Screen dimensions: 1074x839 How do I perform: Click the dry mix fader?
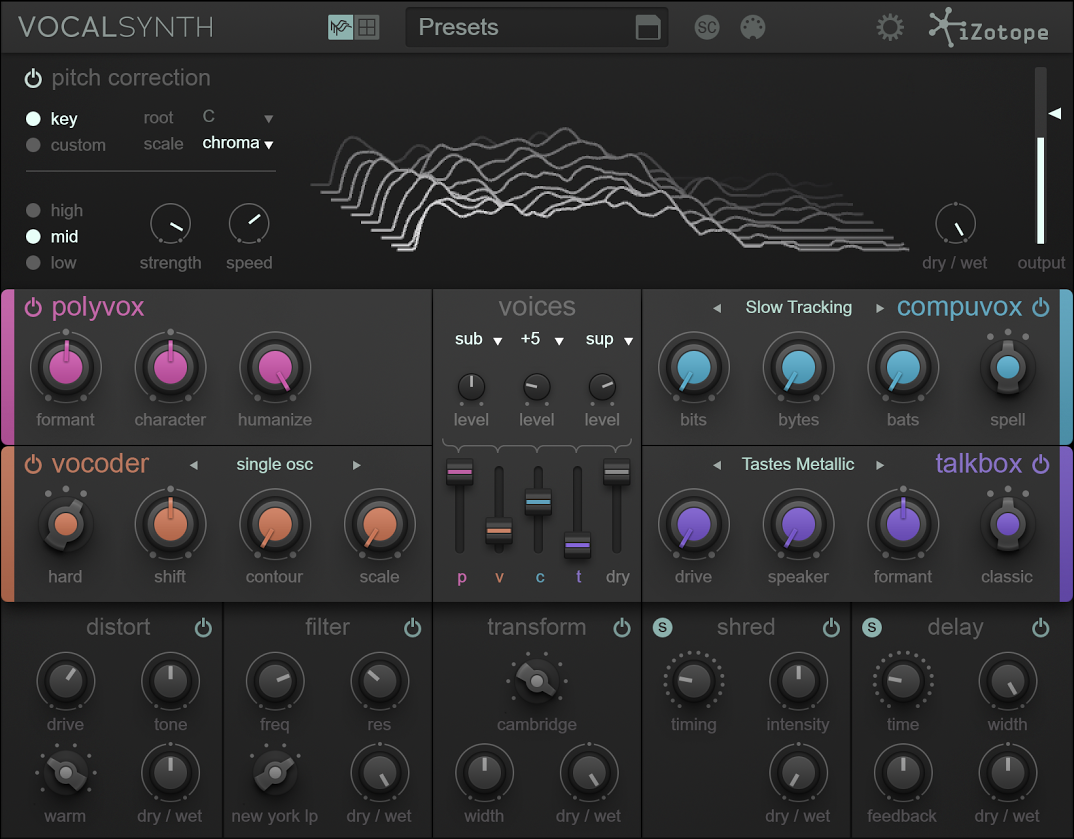(x=617, y=471)
